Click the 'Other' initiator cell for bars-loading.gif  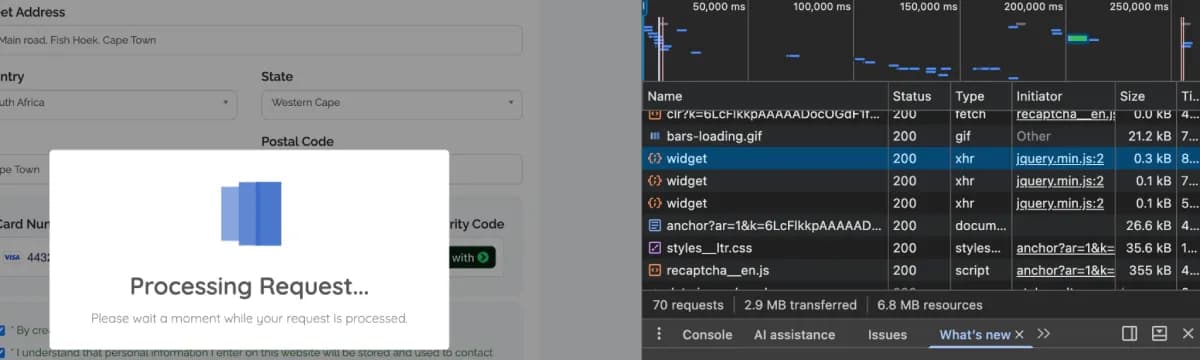tap(1034, 135)
